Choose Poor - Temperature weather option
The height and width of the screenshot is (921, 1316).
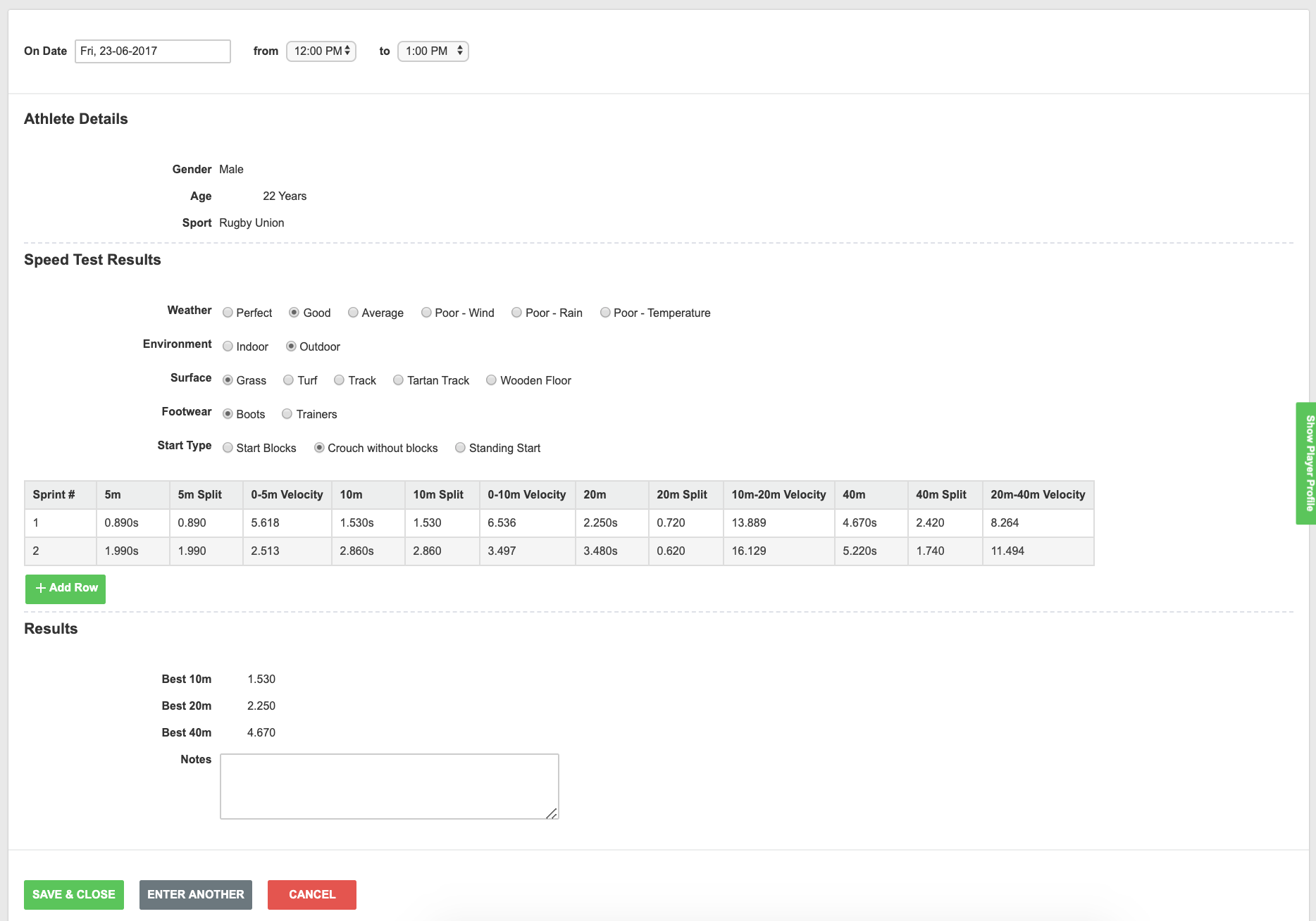click(x=605, y=313)
